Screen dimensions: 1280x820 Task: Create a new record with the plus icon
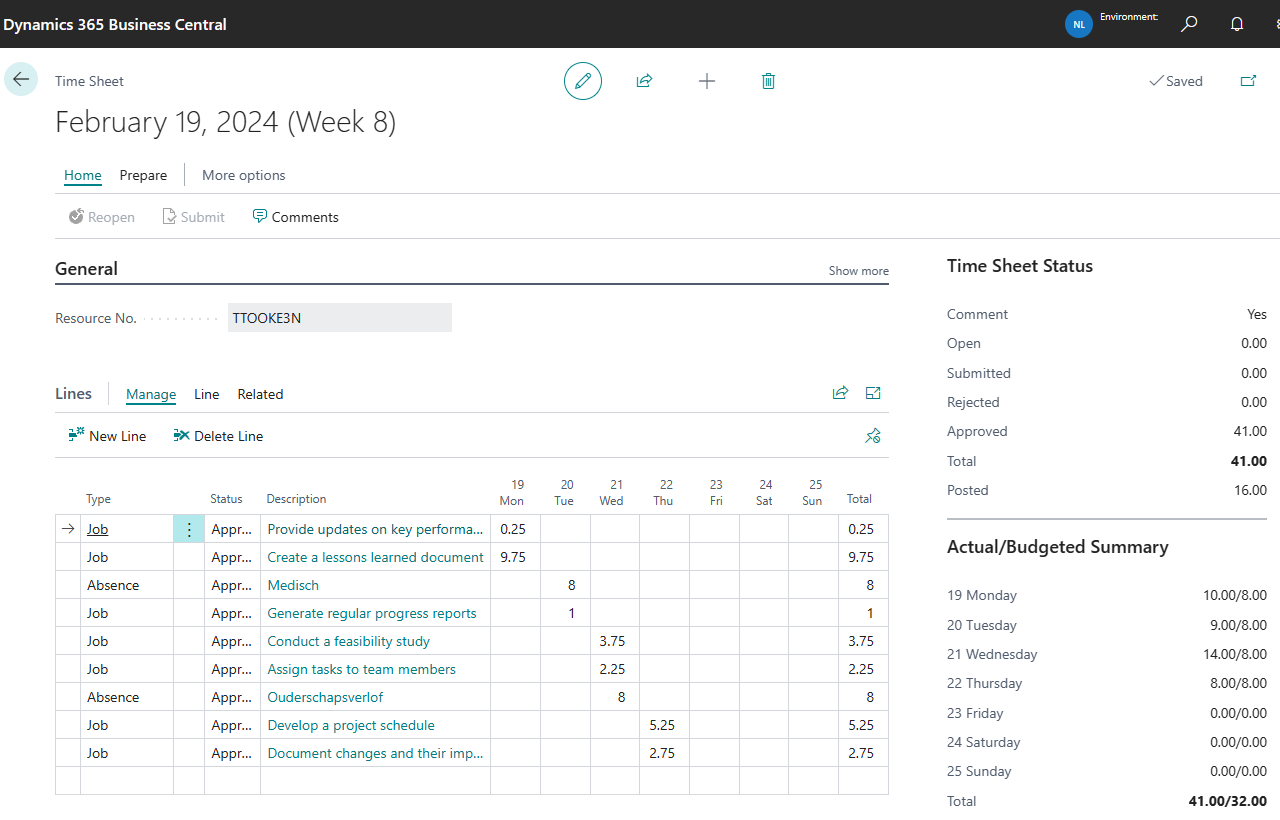[x=707, y=81]
